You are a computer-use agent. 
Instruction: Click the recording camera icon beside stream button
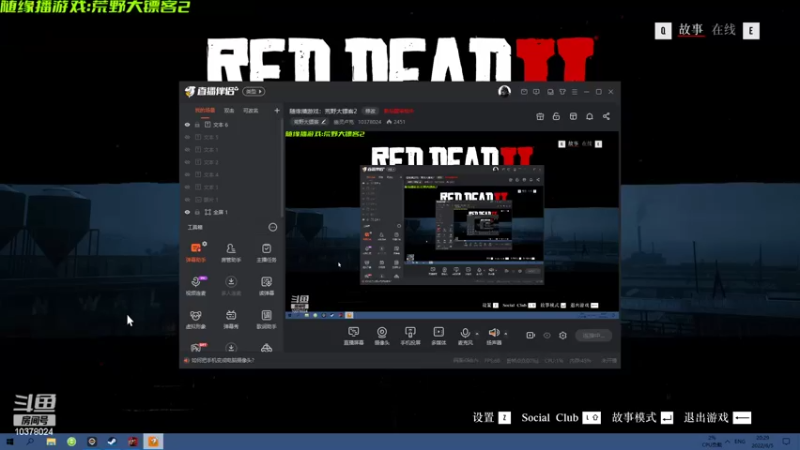pyautogui.click(x=531, y=335)
